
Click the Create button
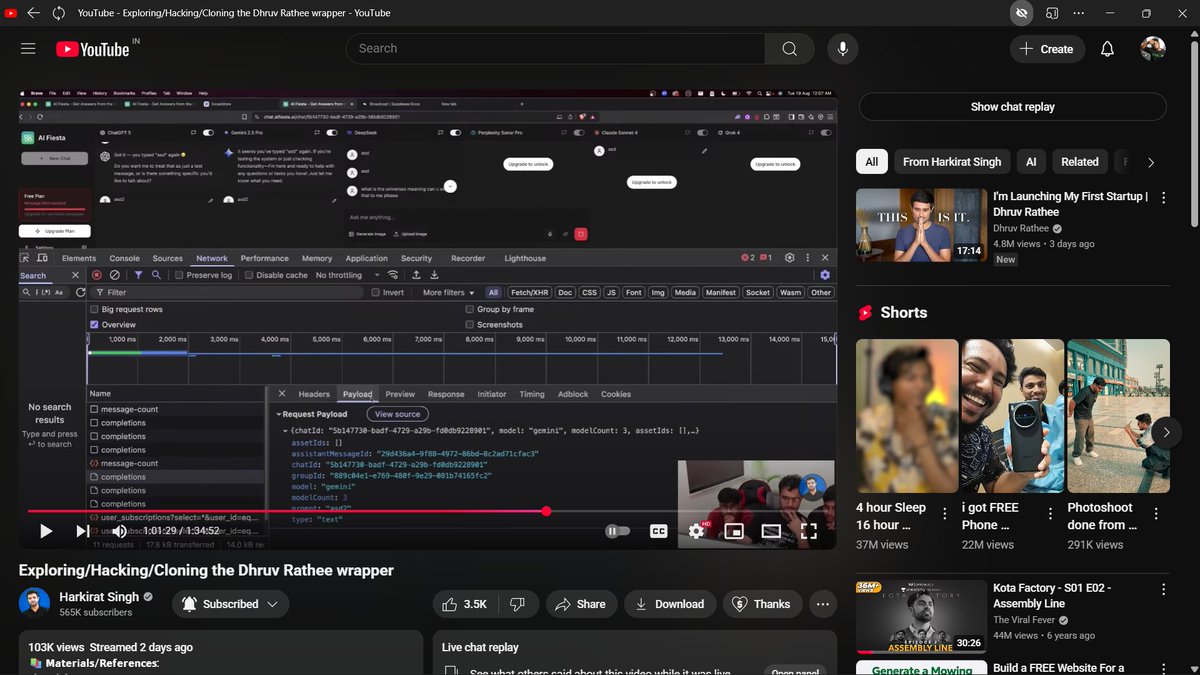[1046, 49]
